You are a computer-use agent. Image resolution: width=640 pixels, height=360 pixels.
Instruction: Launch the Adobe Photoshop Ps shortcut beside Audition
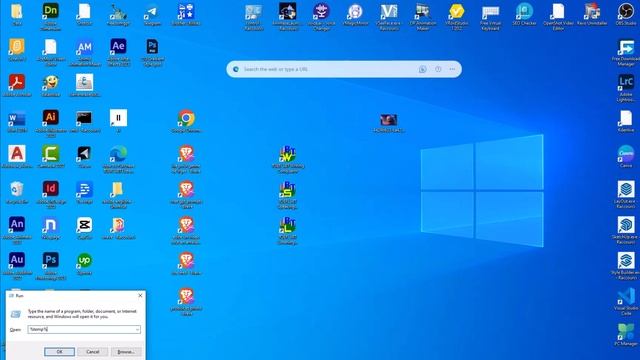(51, 260)
